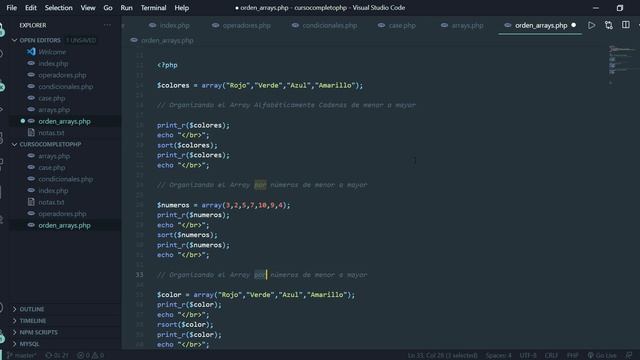Open index.php in CURSOCOMPLETOPHP folder
Image resolution: width=640 pixels, height=360 pixels.
[x=65, y=191]
